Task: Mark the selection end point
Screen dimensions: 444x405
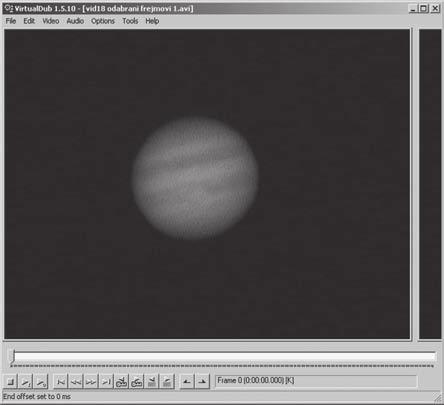Action: (202, 381)
